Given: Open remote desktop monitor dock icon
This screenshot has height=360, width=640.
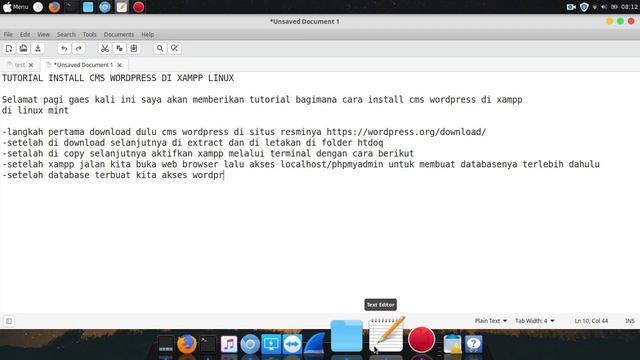Looking at the screenshot, I should tap(271, 344).
